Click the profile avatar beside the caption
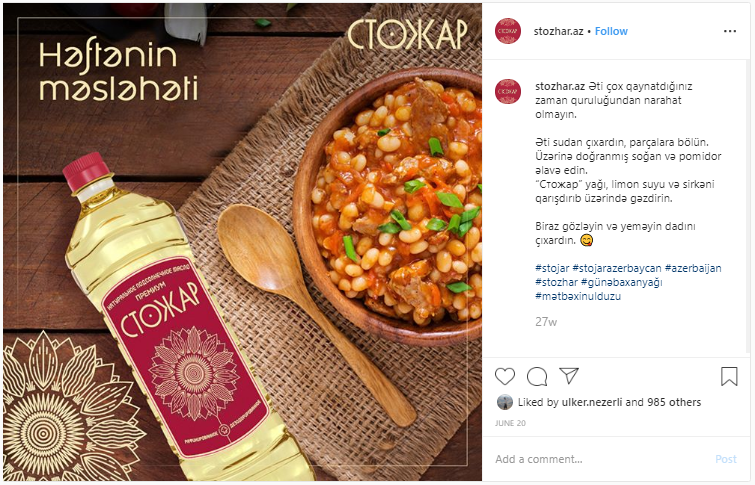755x485 pixels. coord(508,92)
